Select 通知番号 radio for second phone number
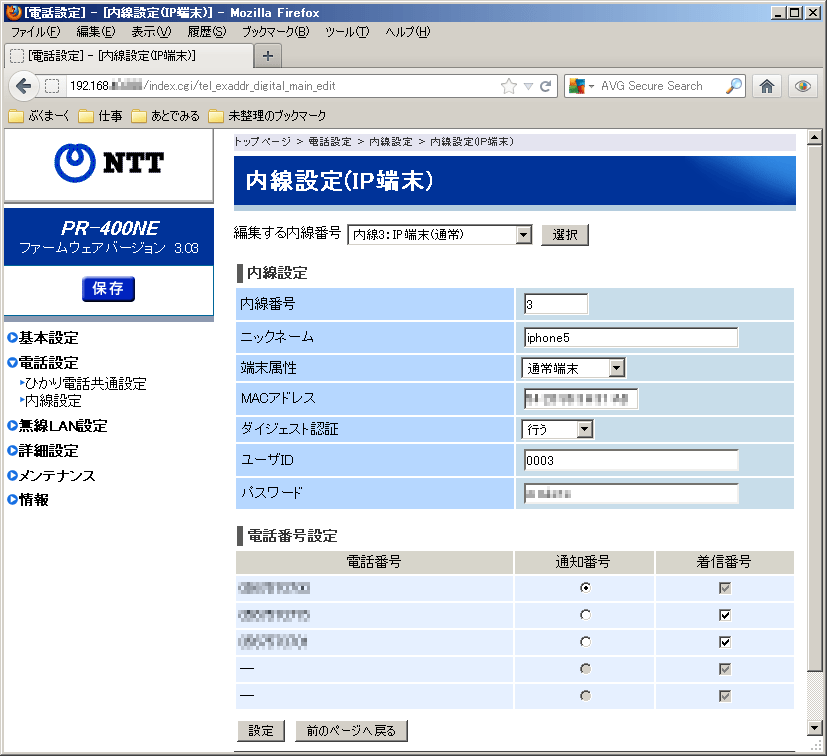This screenshot has width=827, height=756. click(585, 615)
